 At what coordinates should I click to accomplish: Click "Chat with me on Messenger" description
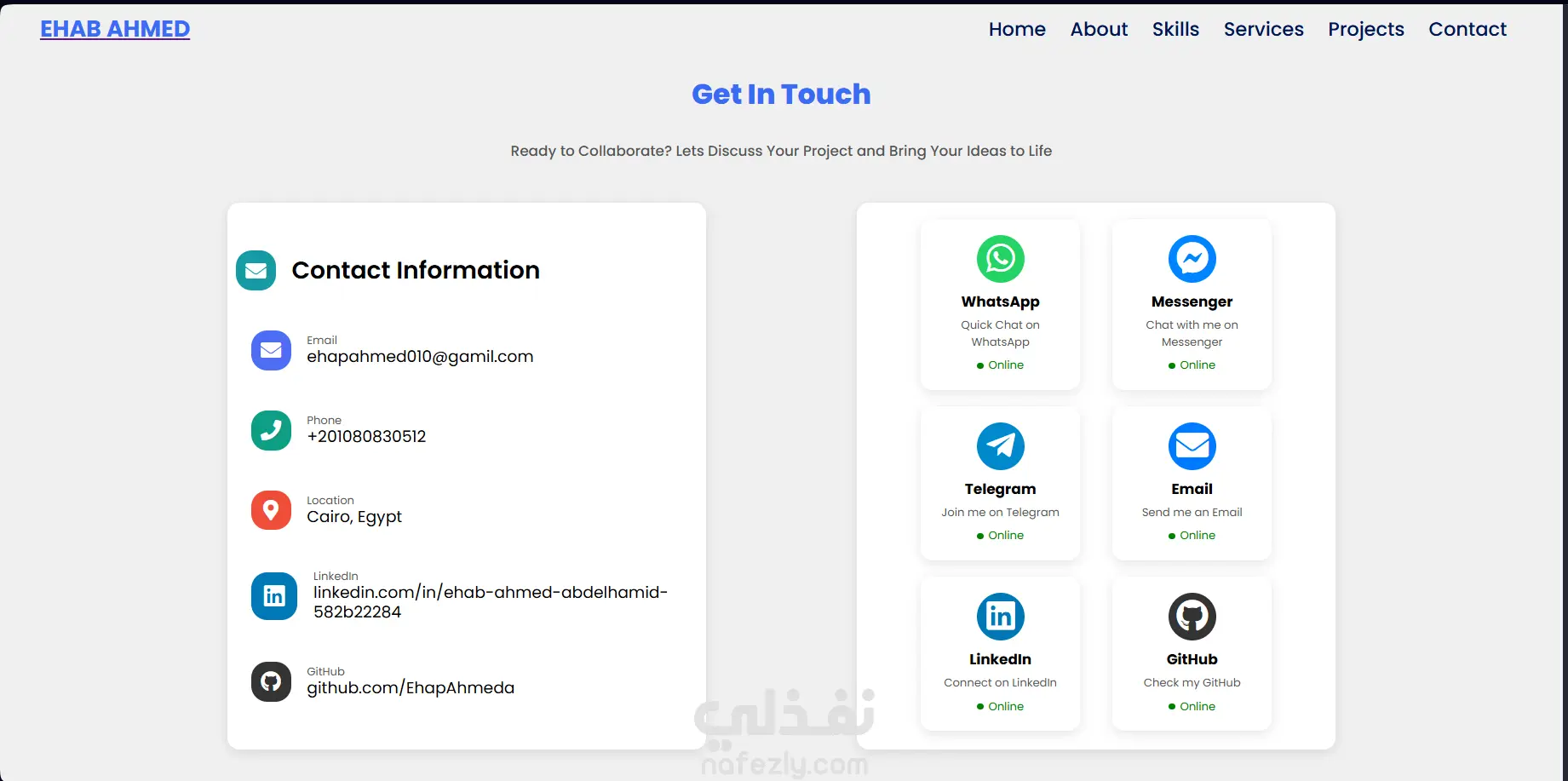pyautogui.click(x=1192, y=333)
